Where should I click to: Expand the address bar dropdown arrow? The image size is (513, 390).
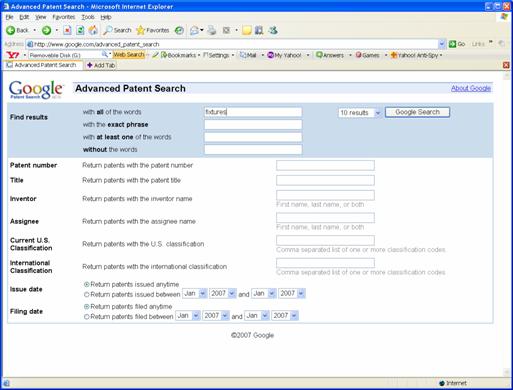tap(442, 44)
